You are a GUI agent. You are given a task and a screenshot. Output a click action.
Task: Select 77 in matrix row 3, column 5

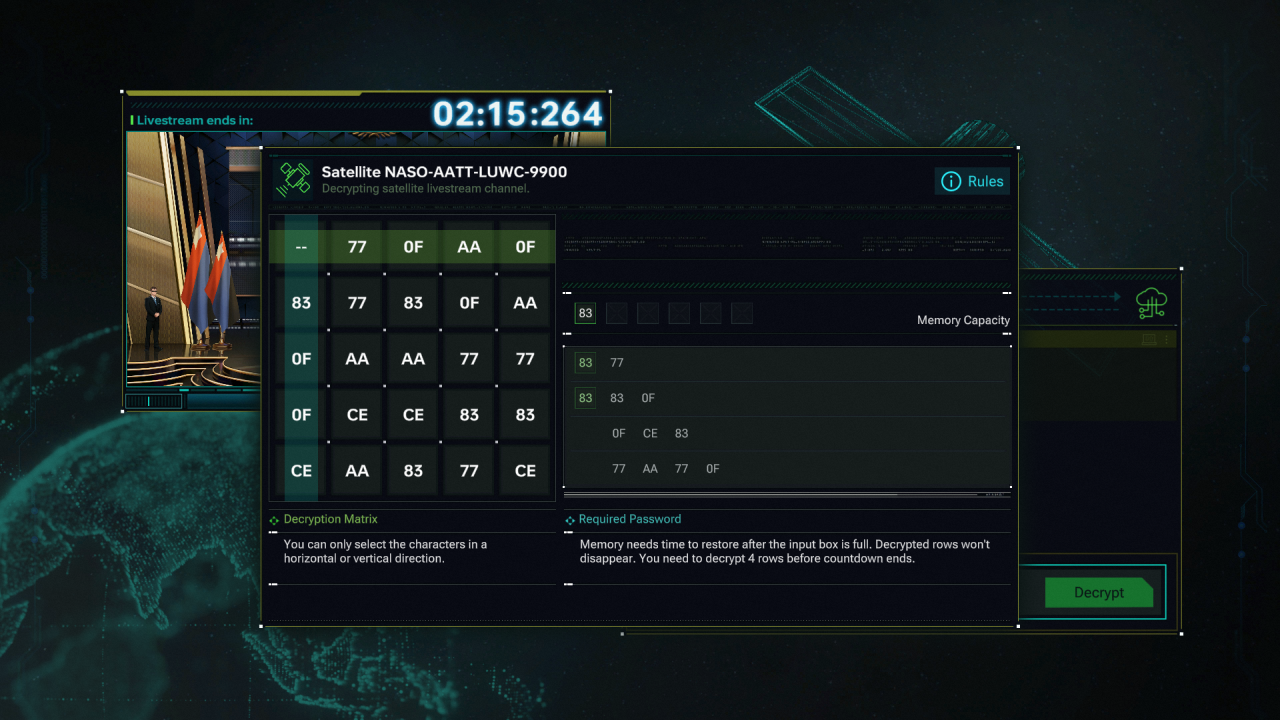[x=525, y=359]
